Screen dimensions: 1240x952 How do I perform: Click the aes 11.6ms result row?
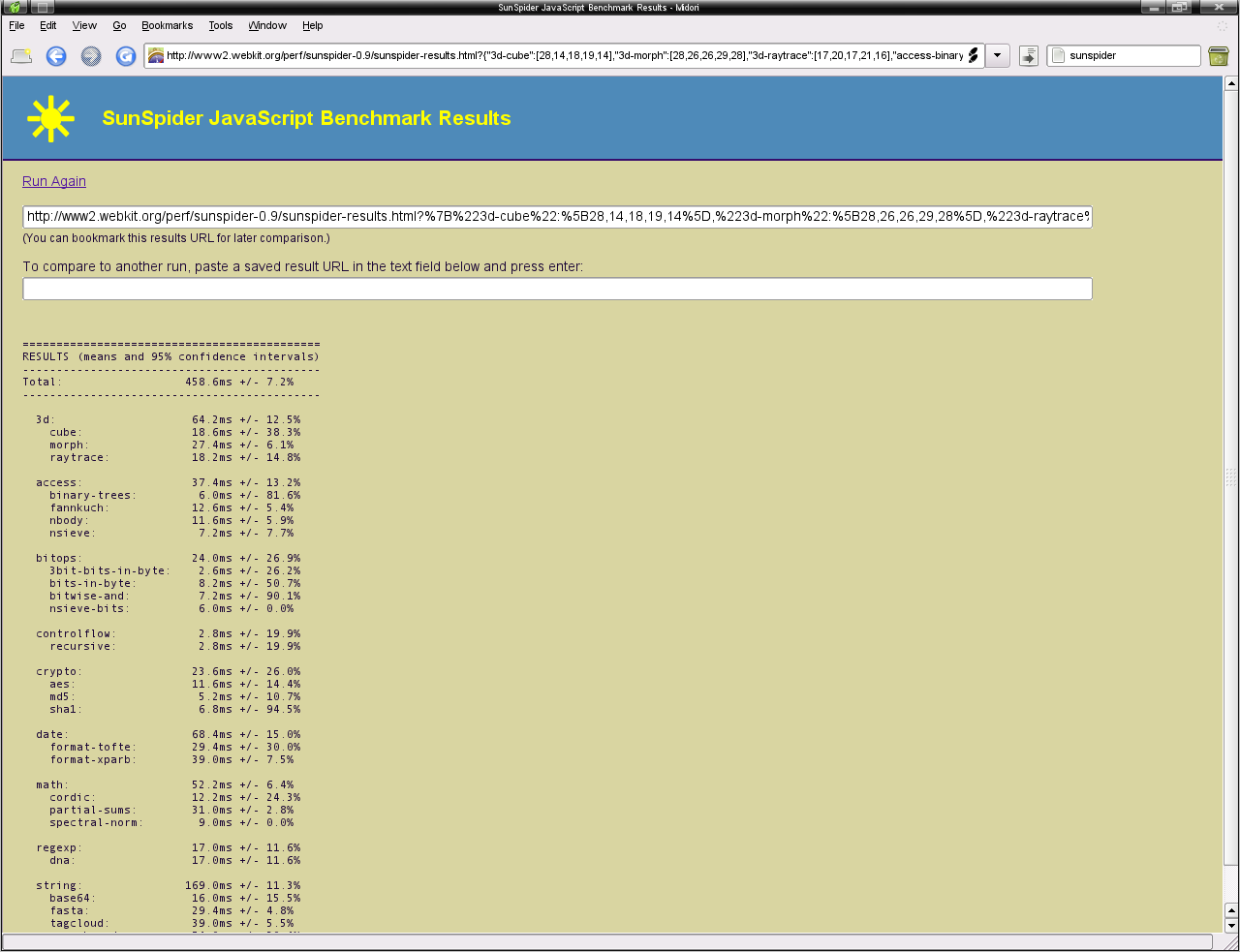click(175, 684)
